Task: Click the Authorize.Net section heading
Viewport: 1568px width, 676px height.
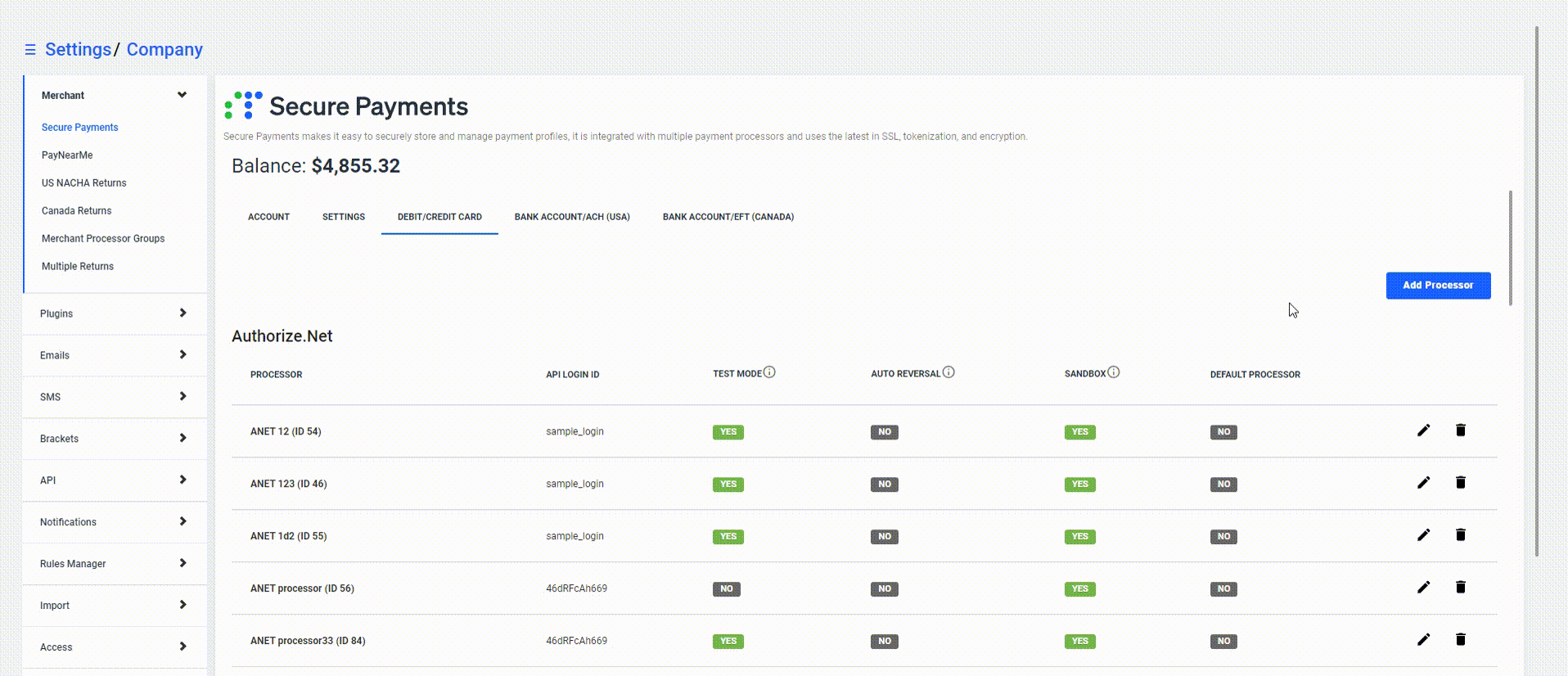Action: [282, 336]
